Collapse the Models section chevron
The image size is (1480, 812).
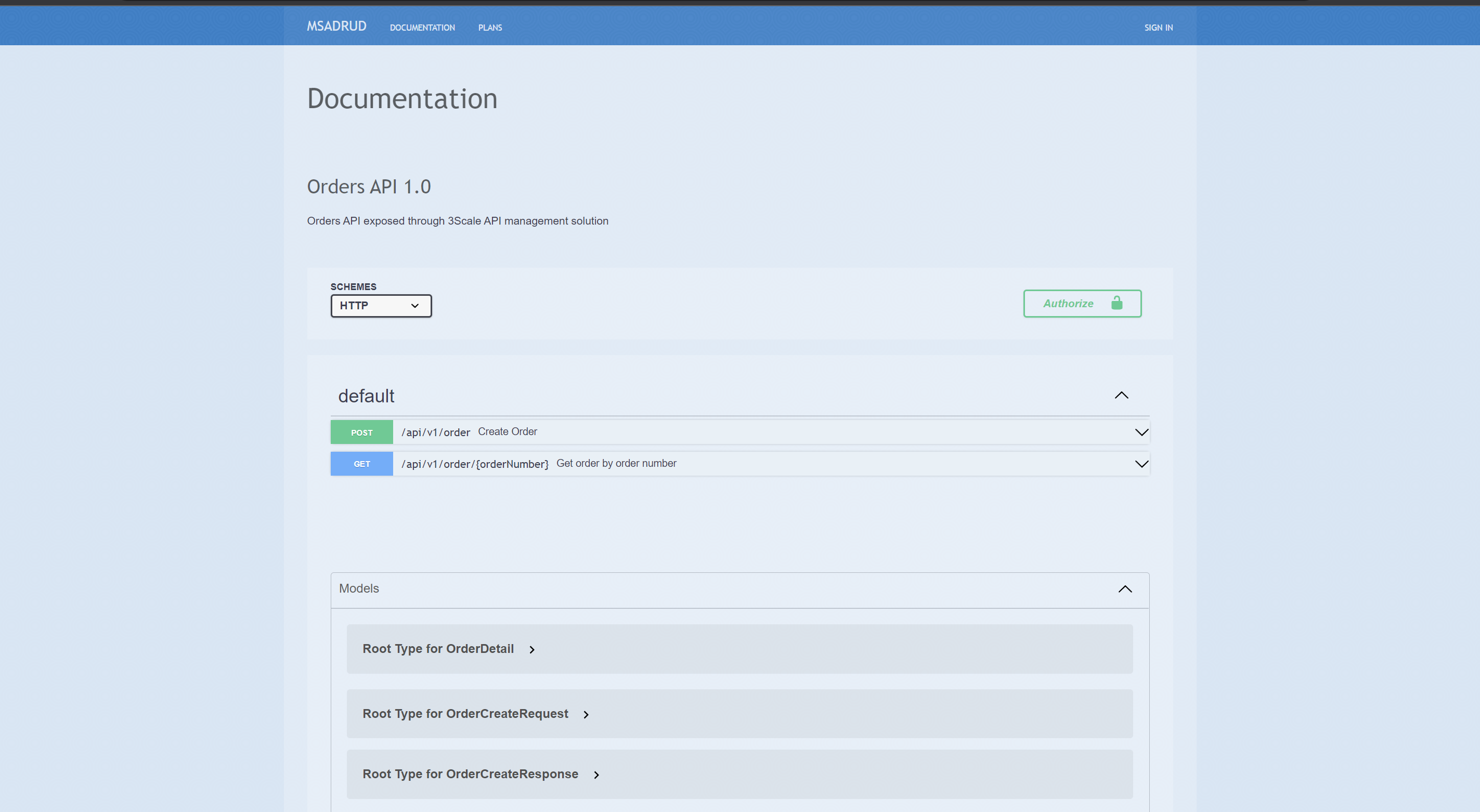[x=1124, y=588]
